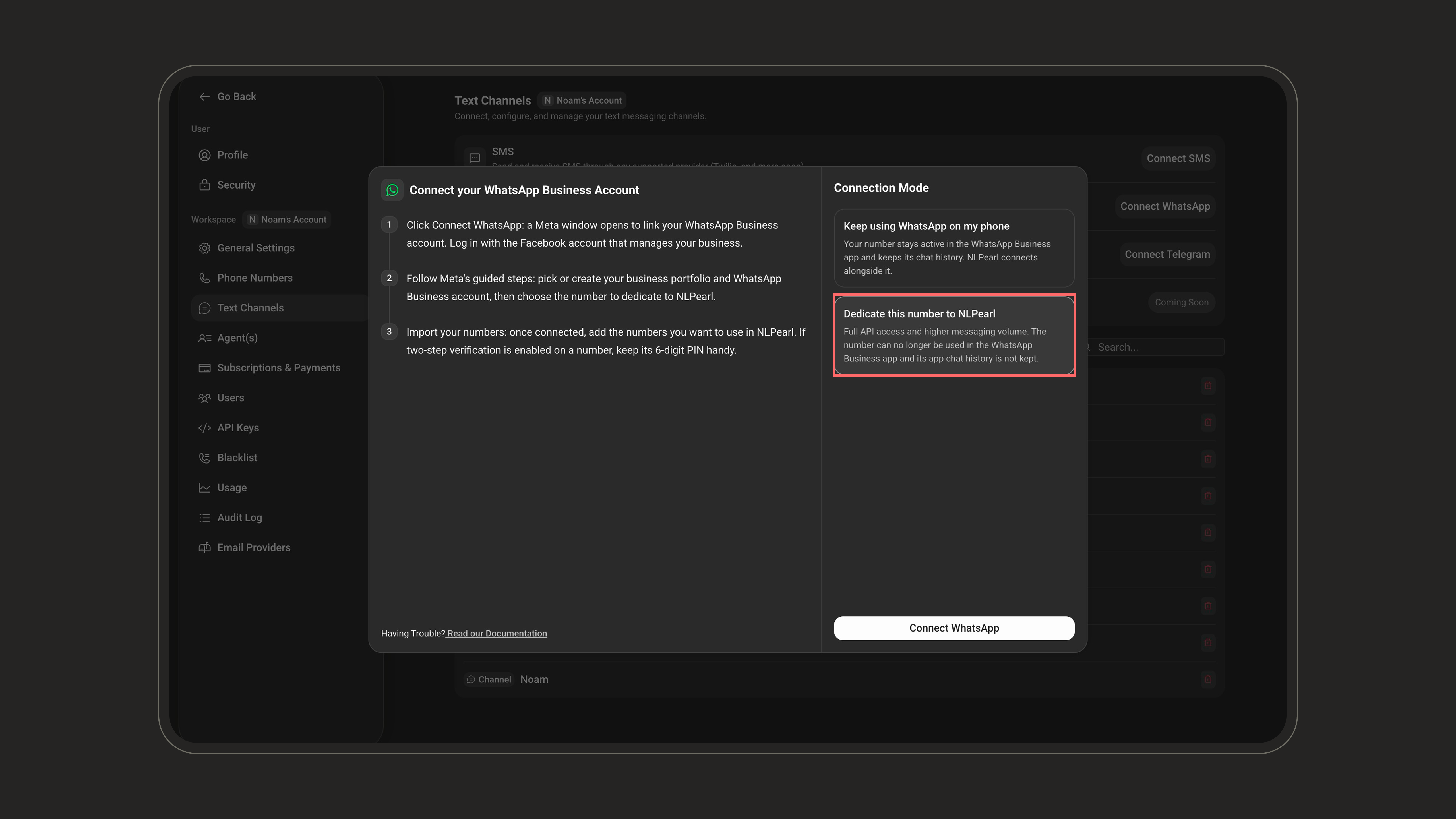The width and height of the screenshot is (1456, 819).
Task: Click the white Connect WhatsApp button in dialog
Action: [x=954, y=628]
